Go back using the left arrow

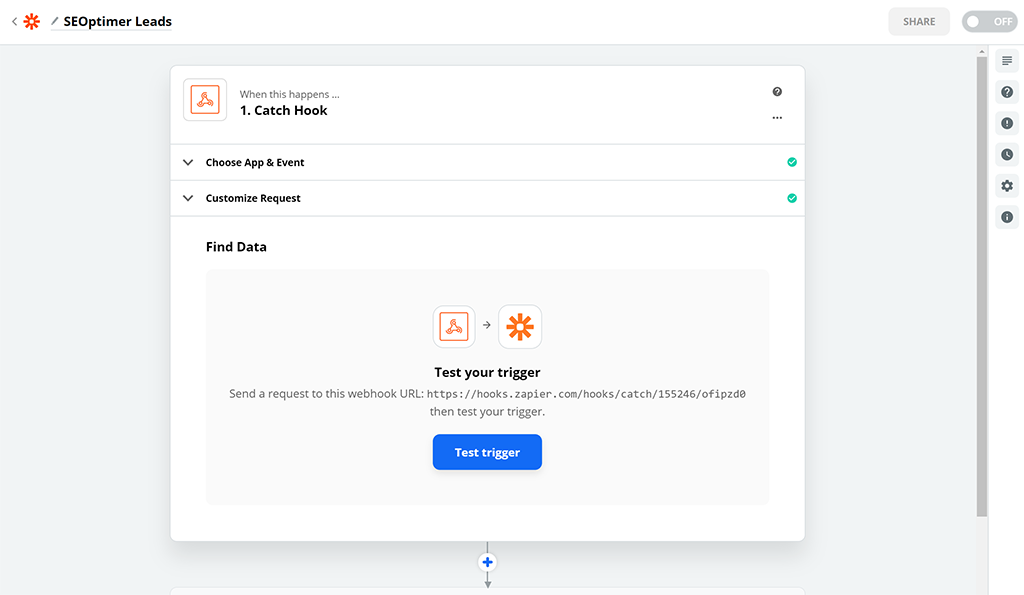(14, 21)
